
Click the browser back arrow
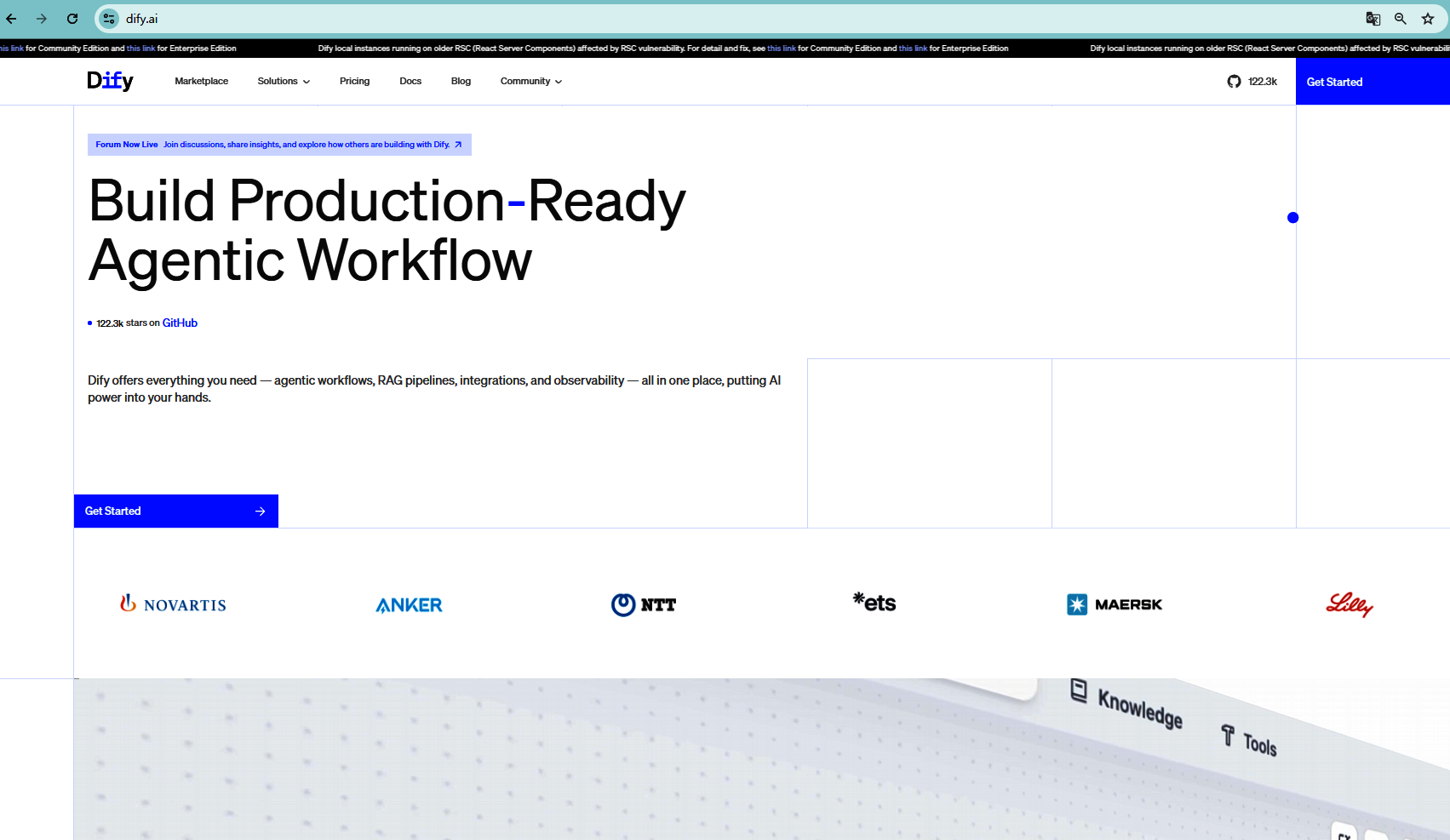12,19
